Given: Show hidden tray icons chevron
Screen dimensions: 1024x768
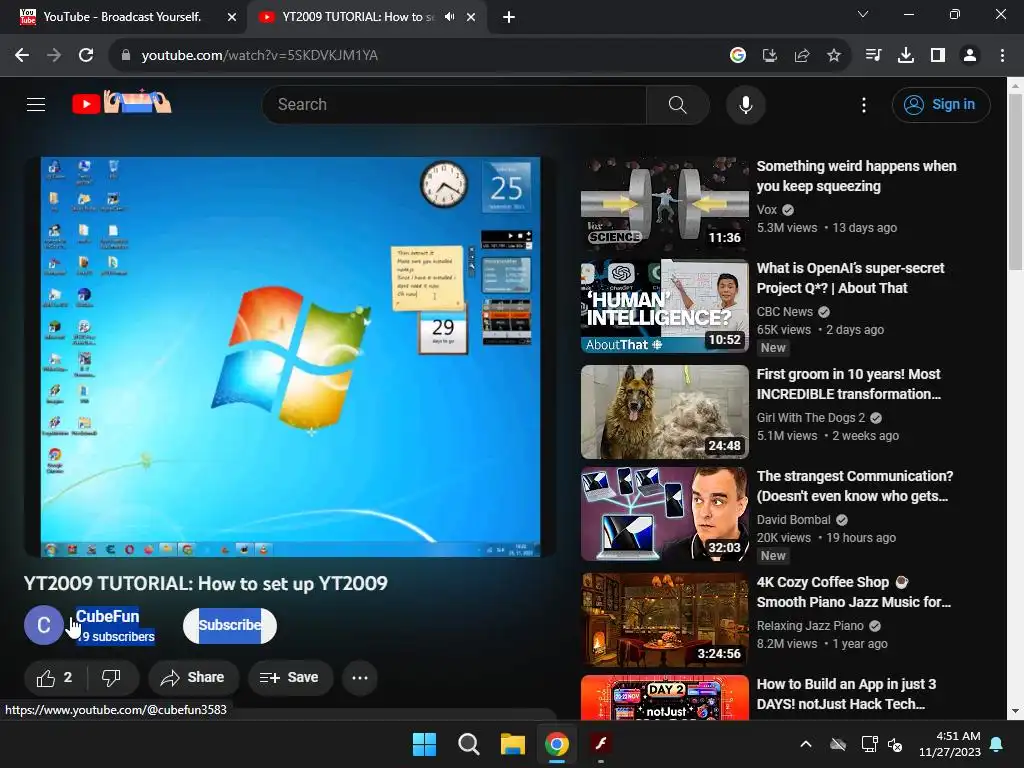Looking at the screenshot, I should click(806, 744).
